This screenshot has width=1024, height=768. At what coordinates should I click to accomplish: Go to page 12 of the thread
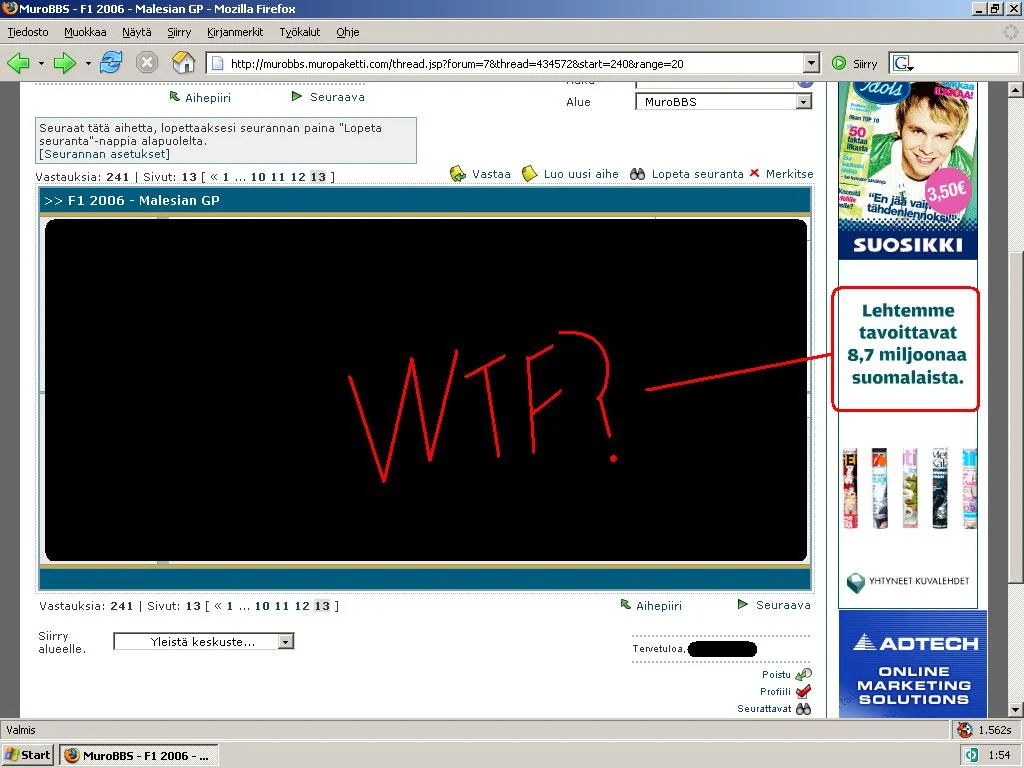[298, 177]
